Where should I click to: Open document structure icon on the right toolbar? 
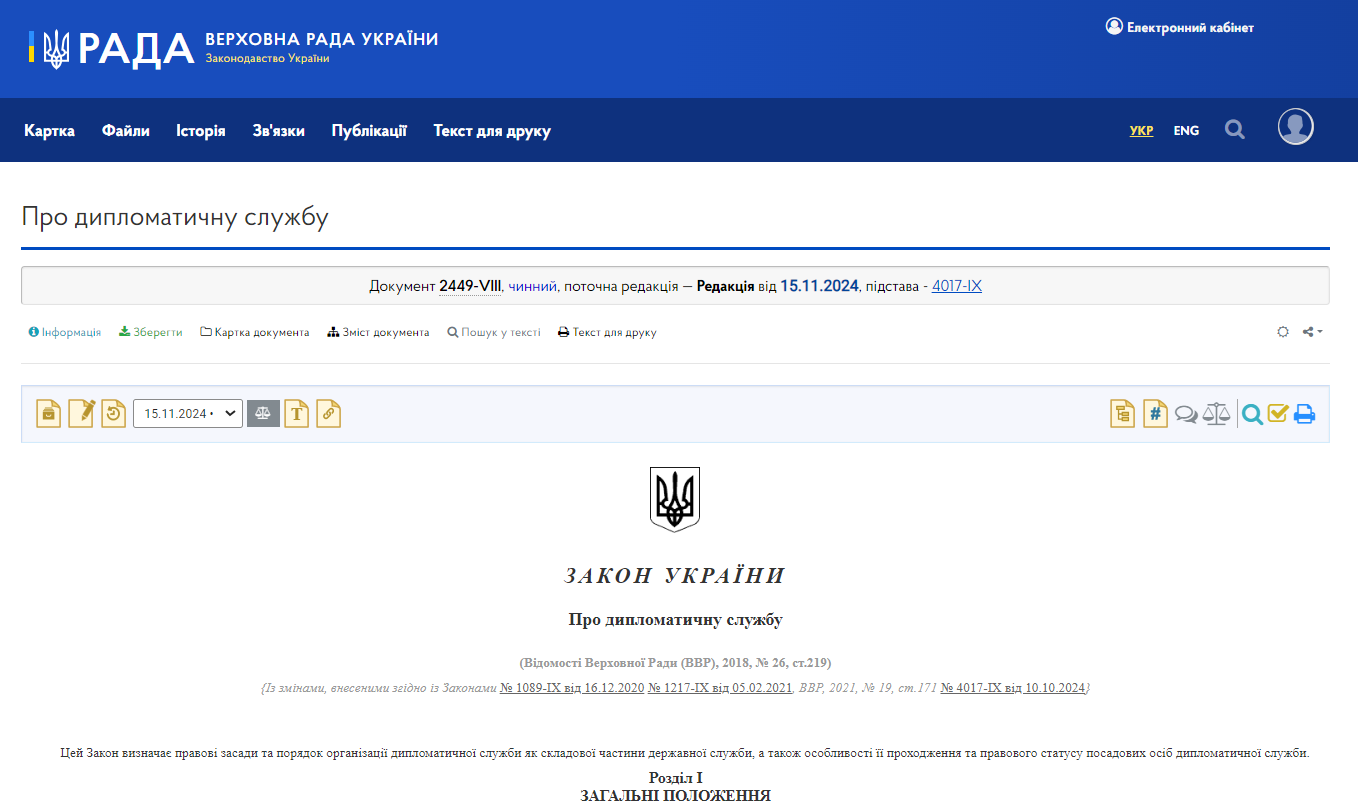coord(1121,413)
